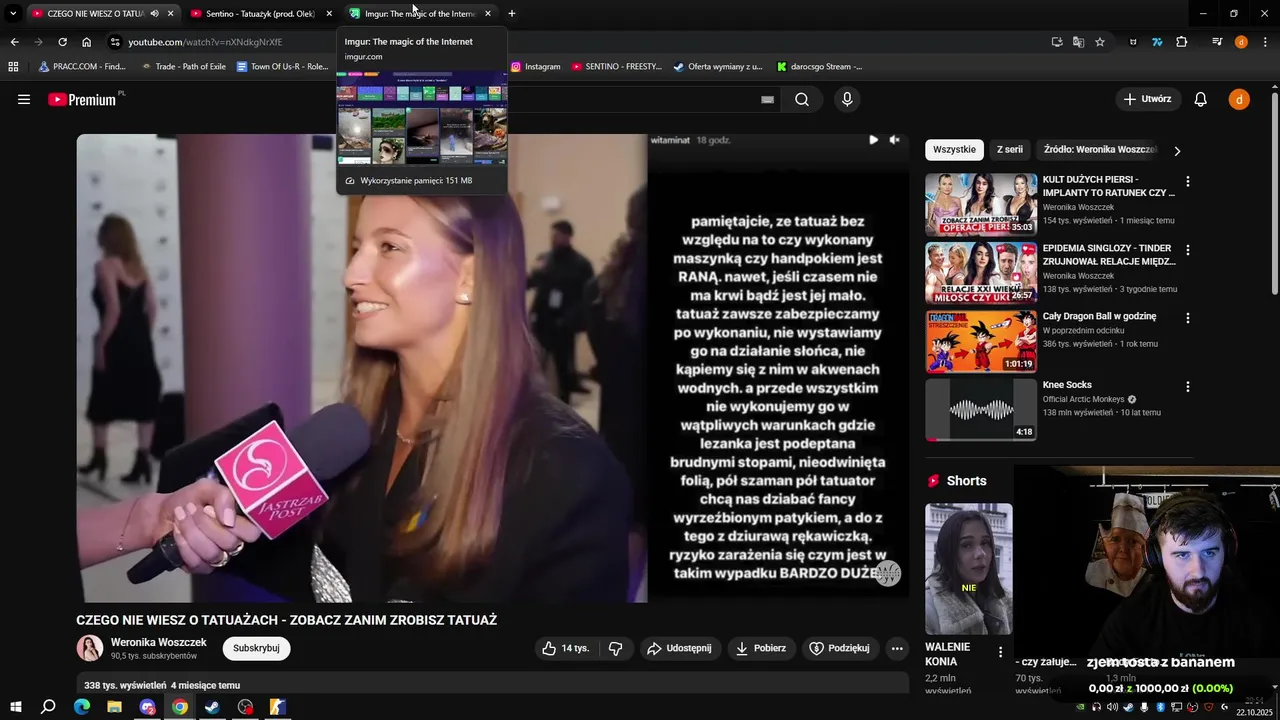Open Trade - Path of Exile bookmark

point(183,67)
